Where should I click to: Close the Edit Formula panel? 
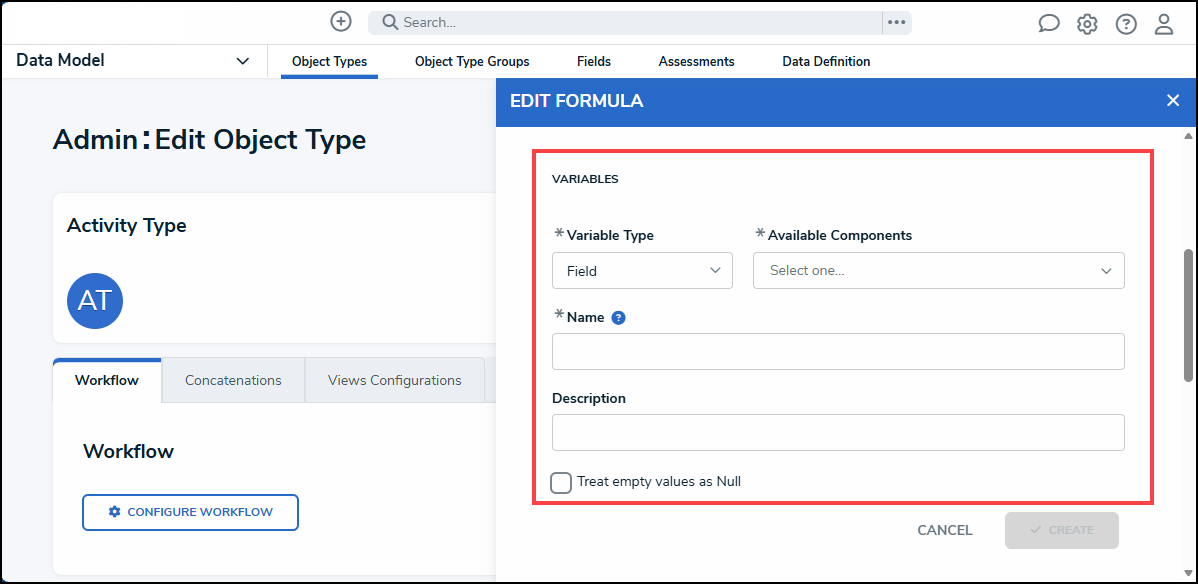click(x=1173, y=100)
